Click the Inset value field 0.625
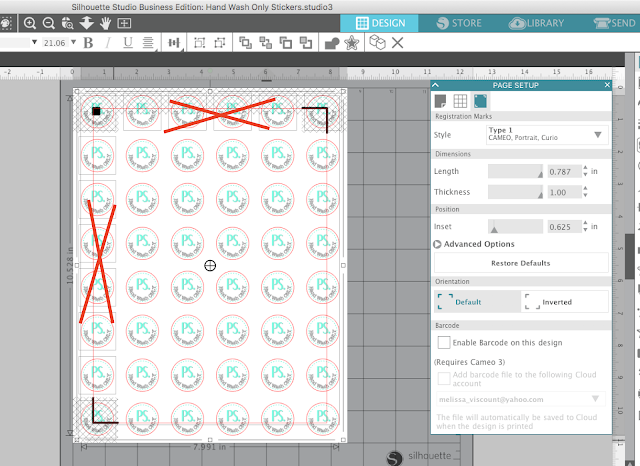 (x=564, y=227)
